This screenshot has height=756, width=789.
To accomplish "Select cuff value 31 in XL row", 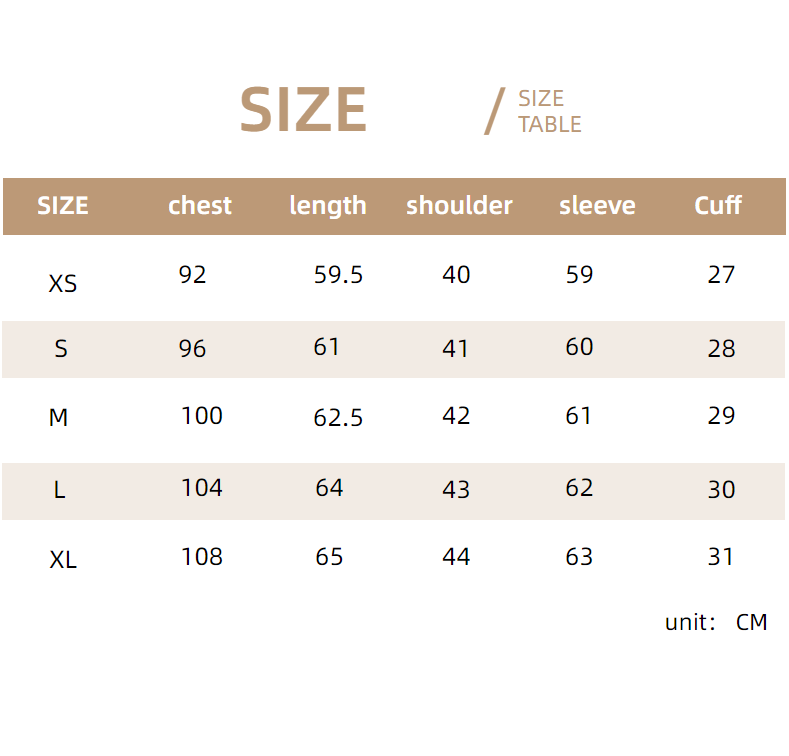I will pyautogui.click(x=721, y=557).
